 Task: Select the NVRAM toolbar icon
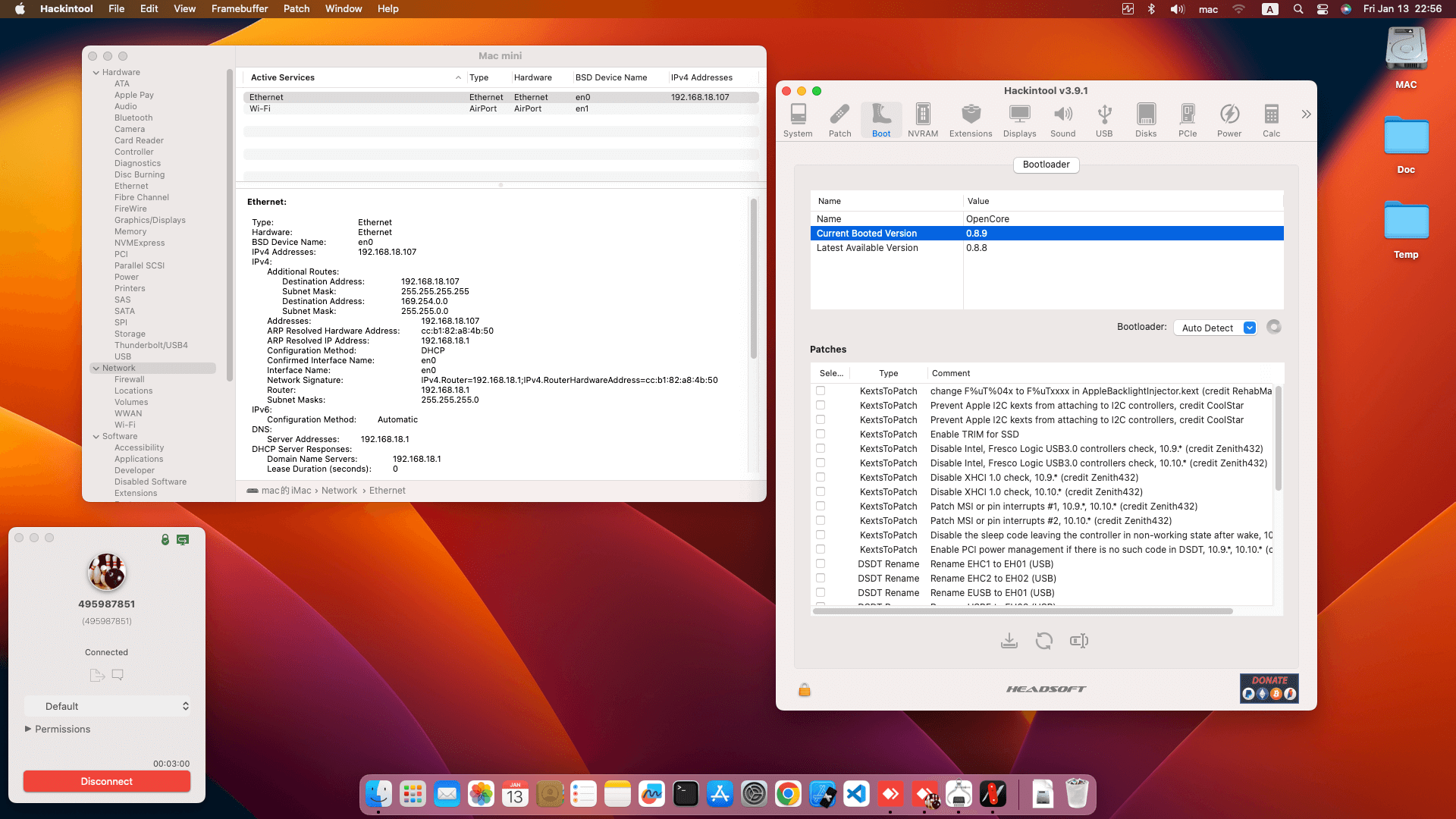[922, 119]
